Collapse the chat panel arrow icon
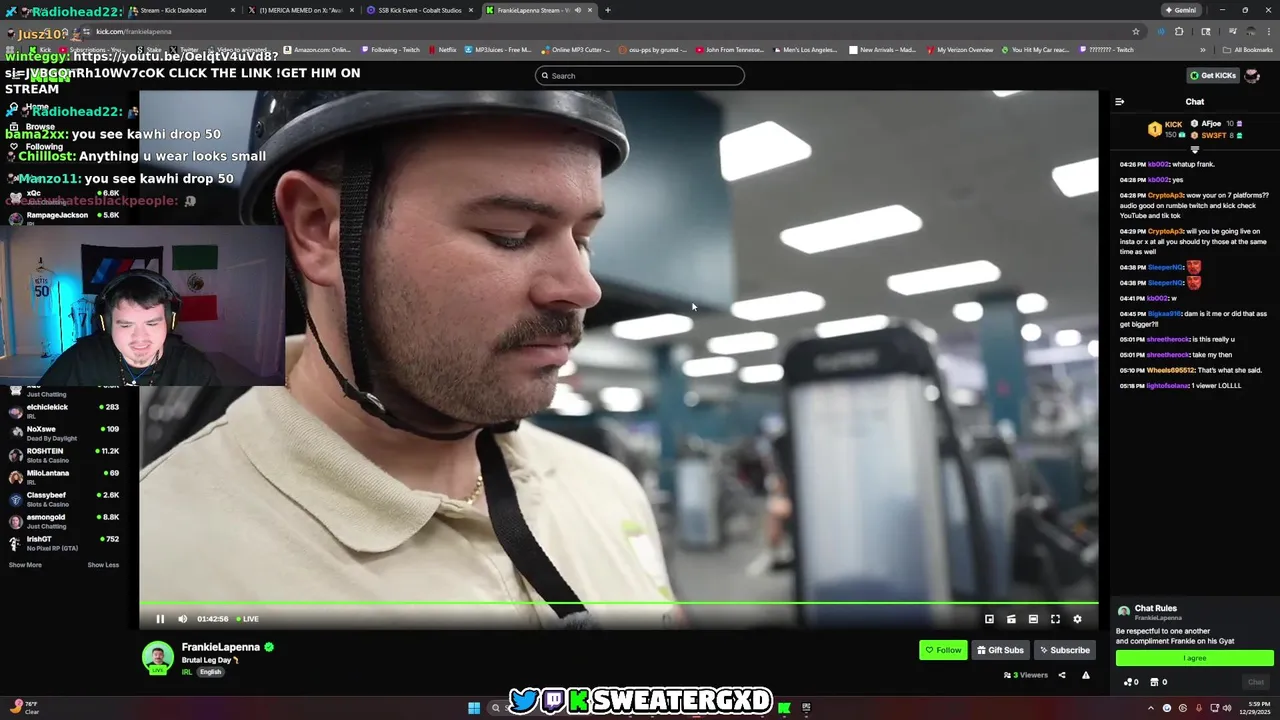Screen dimensions: 1280x720 pyautogui.click(x=1119, y=102)
